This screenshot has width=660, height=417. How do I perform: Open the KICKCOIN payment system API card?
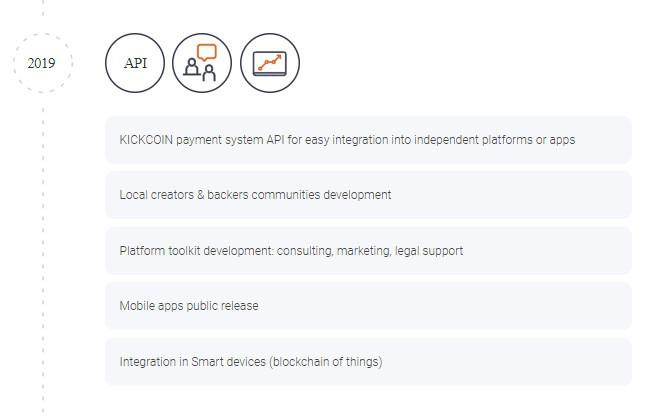[368, 140]
